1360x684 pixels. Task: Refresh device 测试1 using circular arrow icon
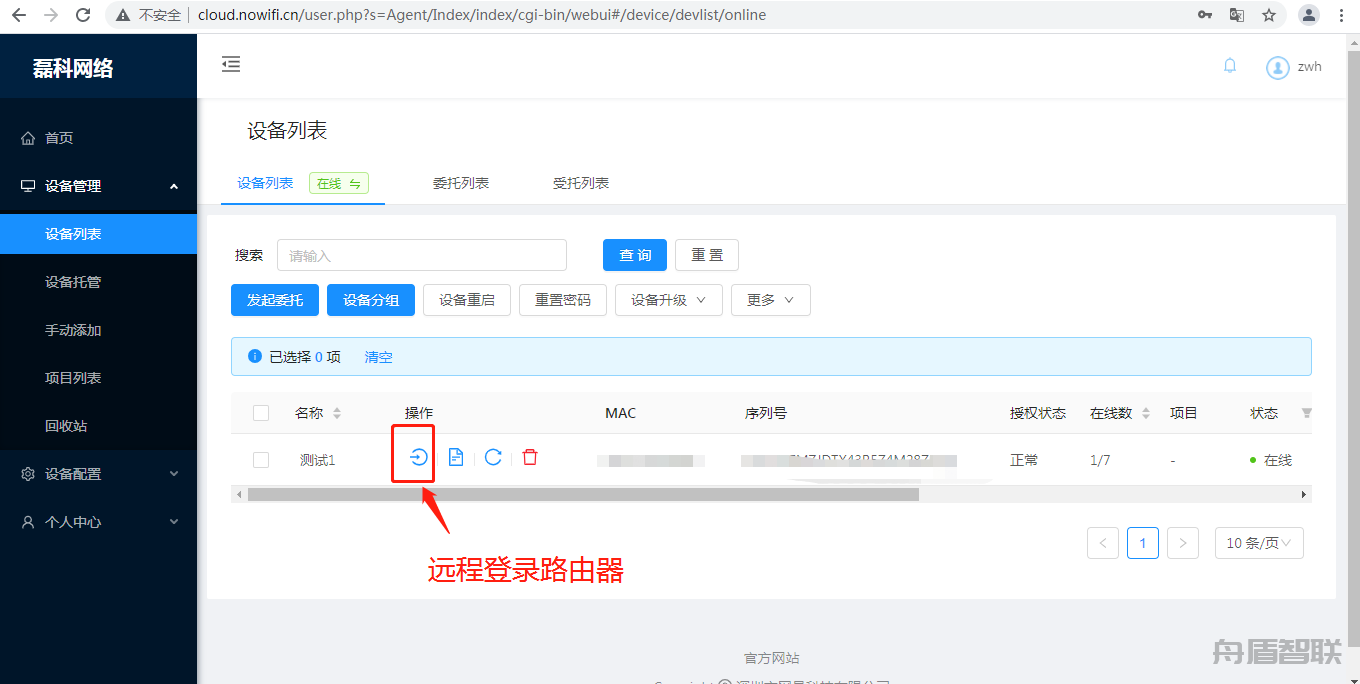point(493,457)
